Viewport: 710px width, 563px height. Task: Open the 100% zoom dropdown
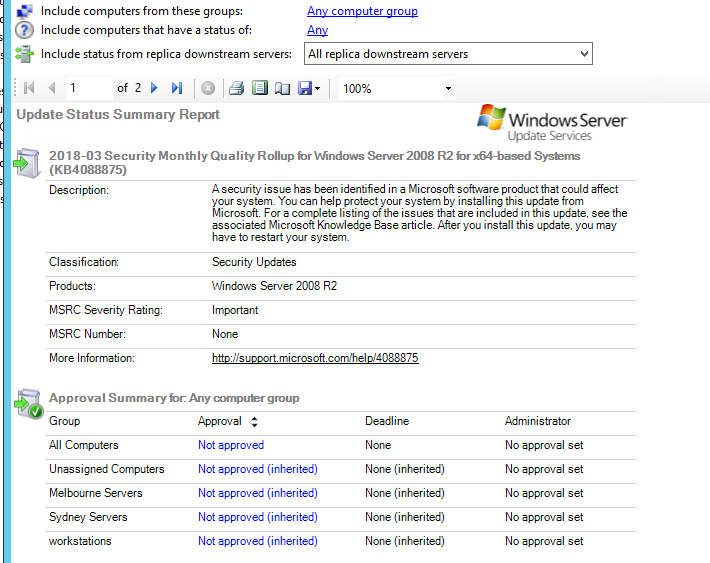(x=448, y=88)
